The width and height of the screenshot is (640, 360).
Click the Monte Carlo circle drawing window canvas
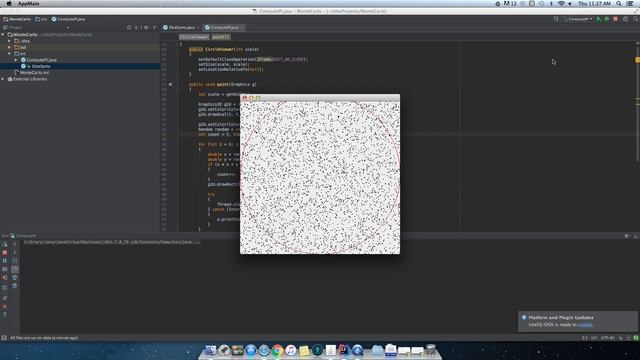pos(320,178)
